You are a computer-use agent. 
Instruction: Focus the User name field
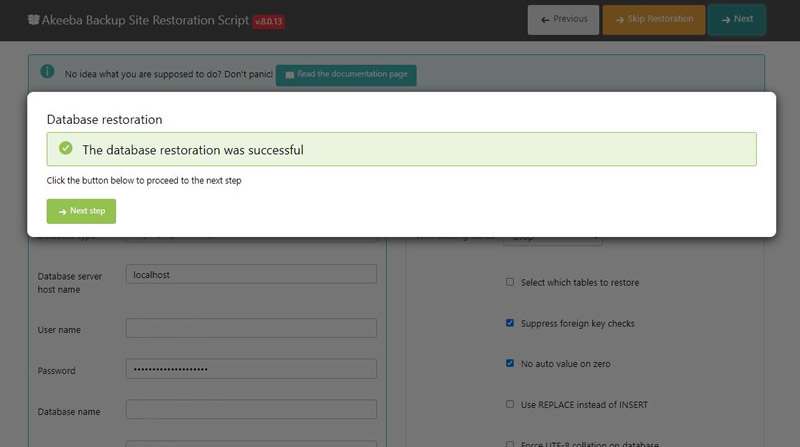252,328
